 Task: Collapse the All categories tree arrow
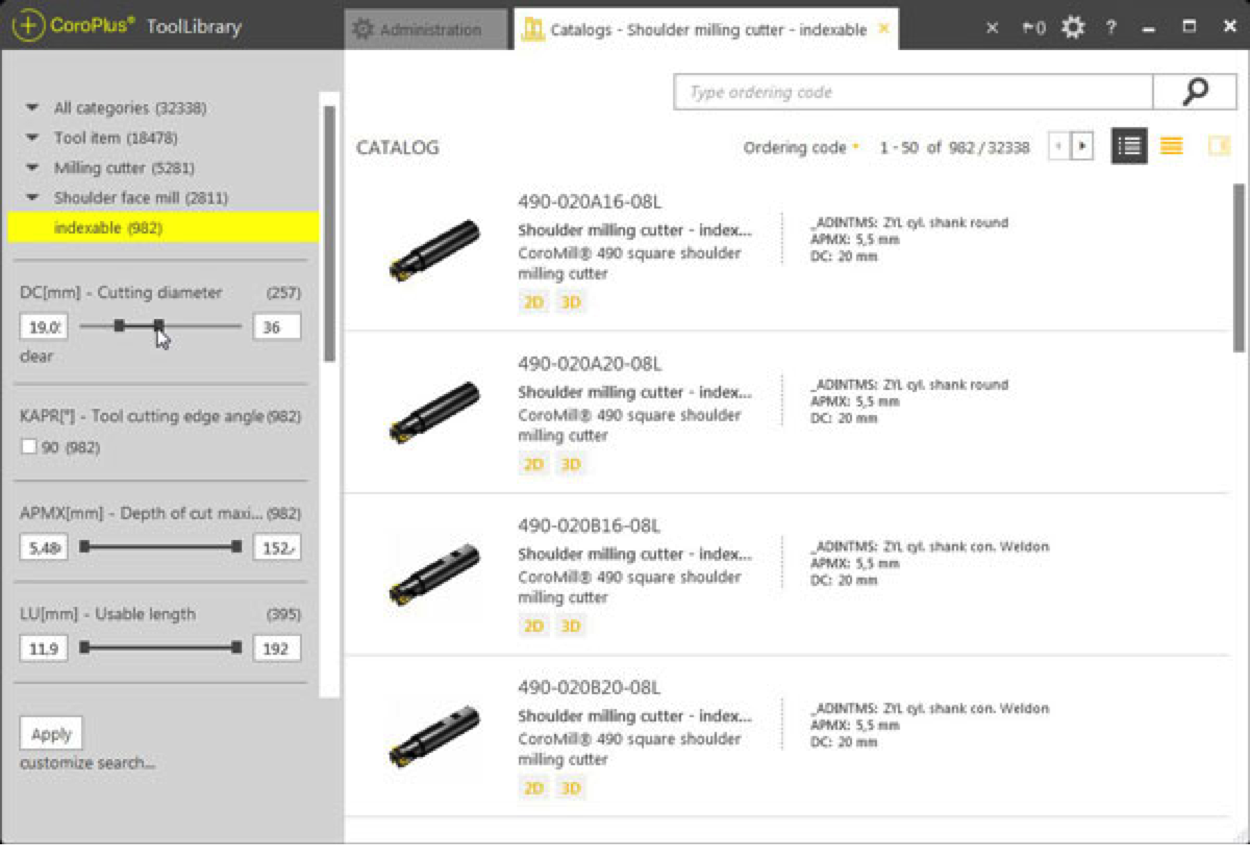(x=33, y=108)
